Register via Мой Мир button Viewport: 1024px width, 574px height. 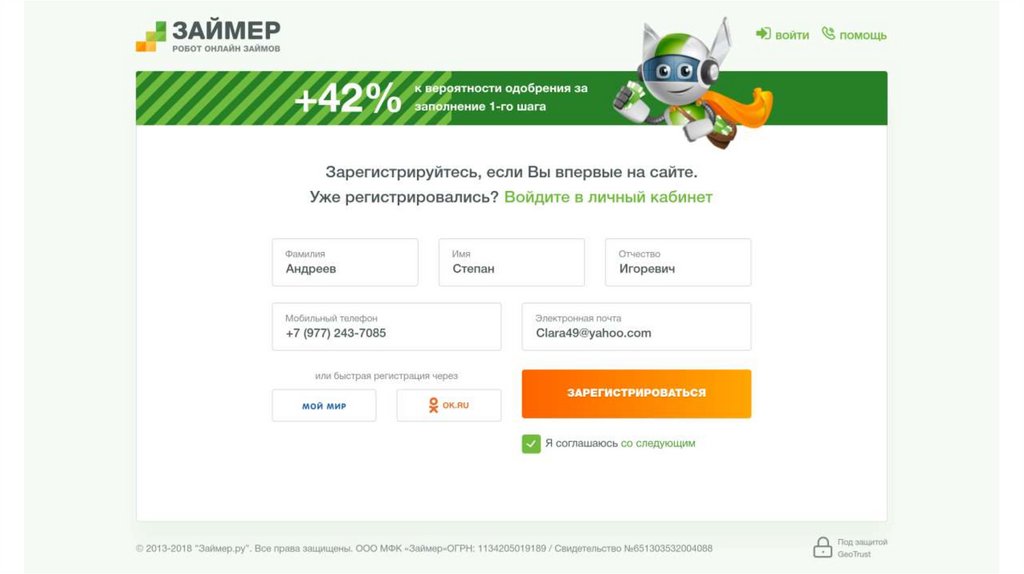point(324,405)
